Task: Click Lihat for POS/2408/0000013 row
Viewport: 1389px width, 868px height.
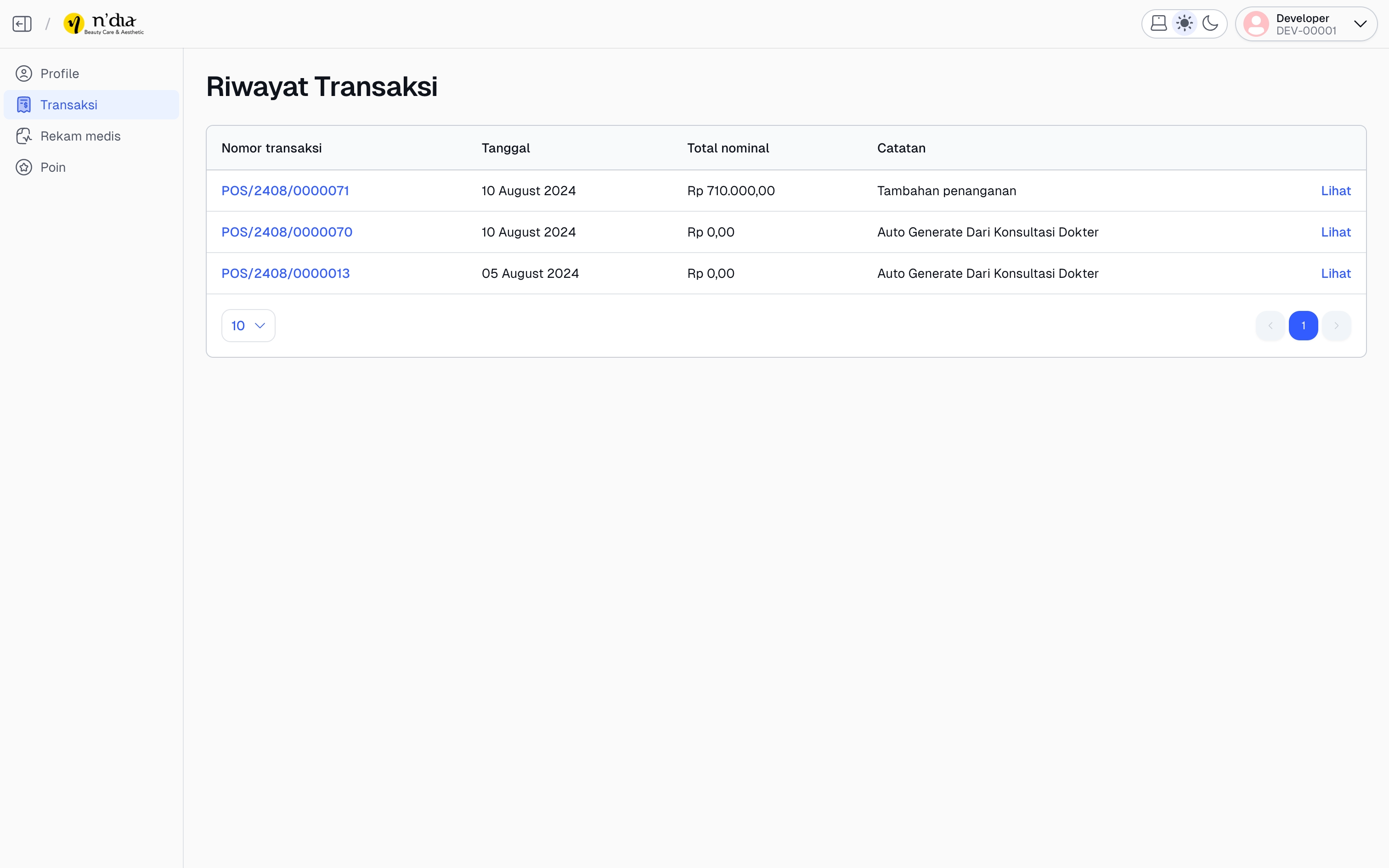Action: tap(1336, 273)
